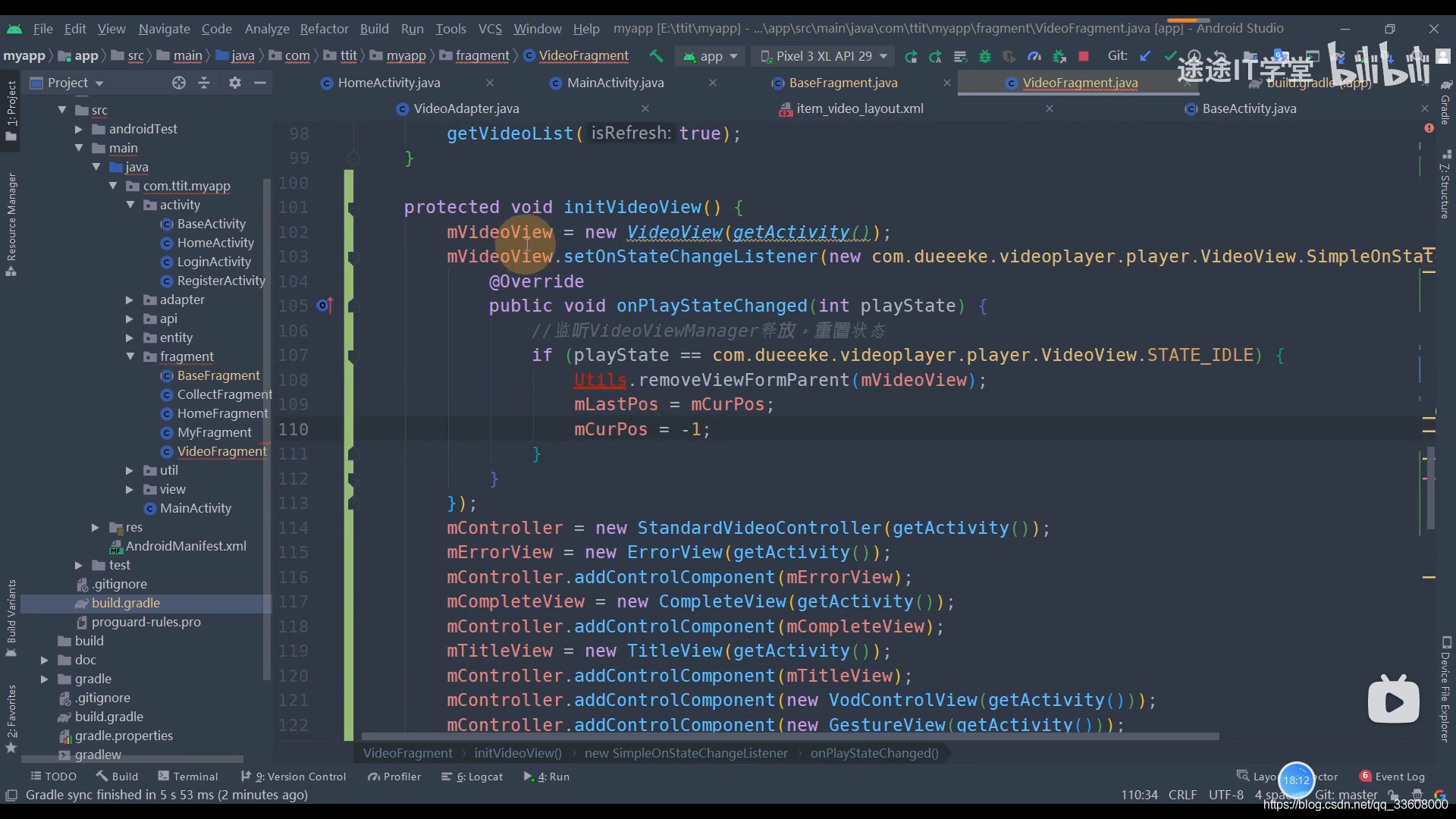Click the editor horizontal scrollbar

[790, 736]
